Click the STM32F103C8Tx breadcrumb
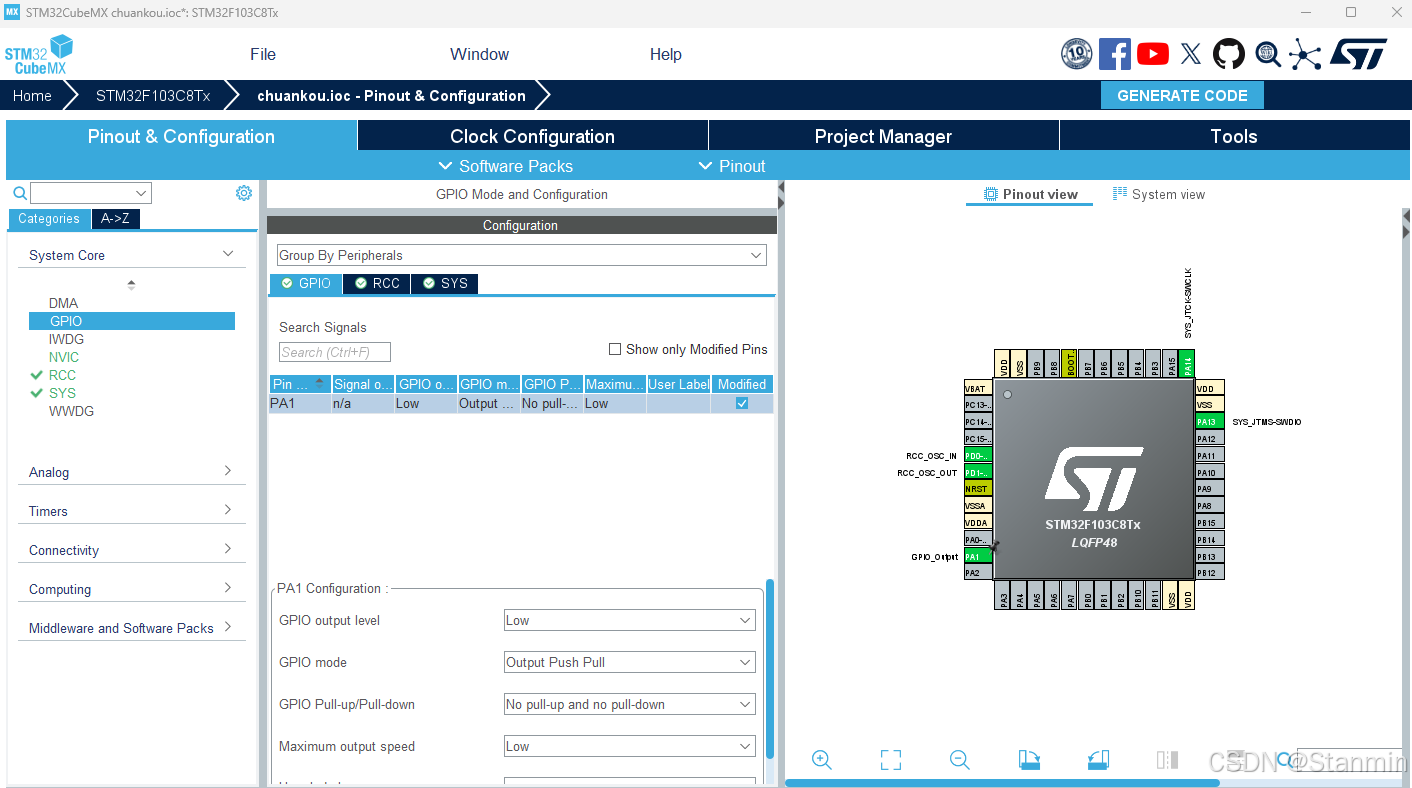 tap(153, 96)
